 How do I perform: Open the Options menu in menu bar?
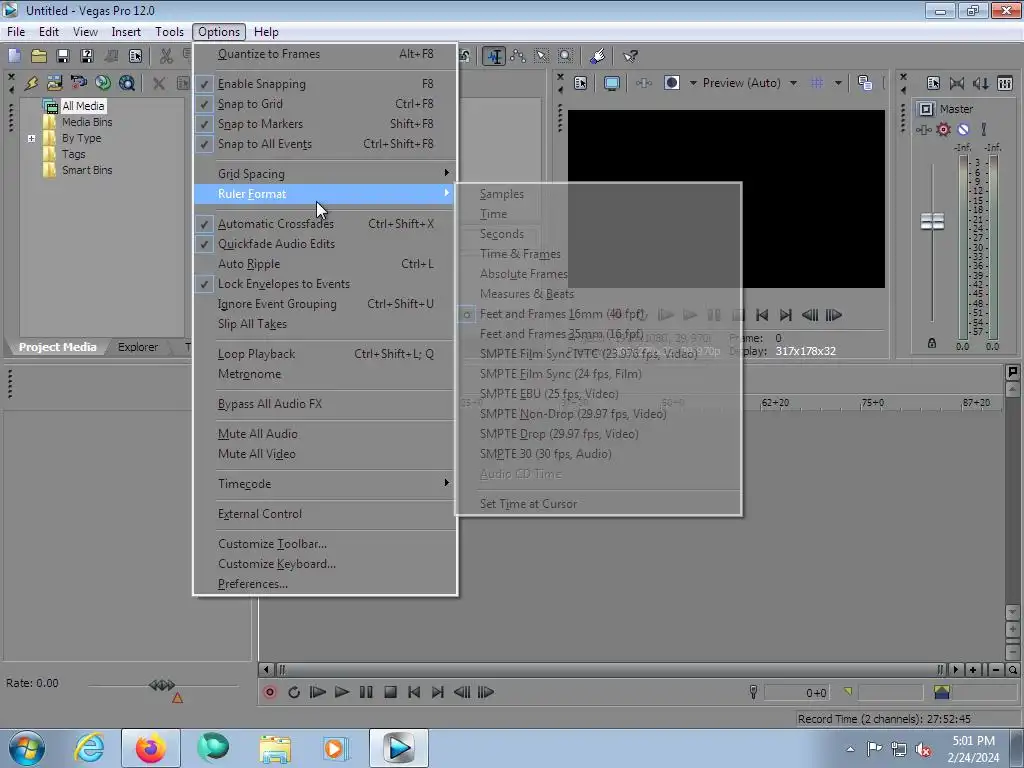219,31
